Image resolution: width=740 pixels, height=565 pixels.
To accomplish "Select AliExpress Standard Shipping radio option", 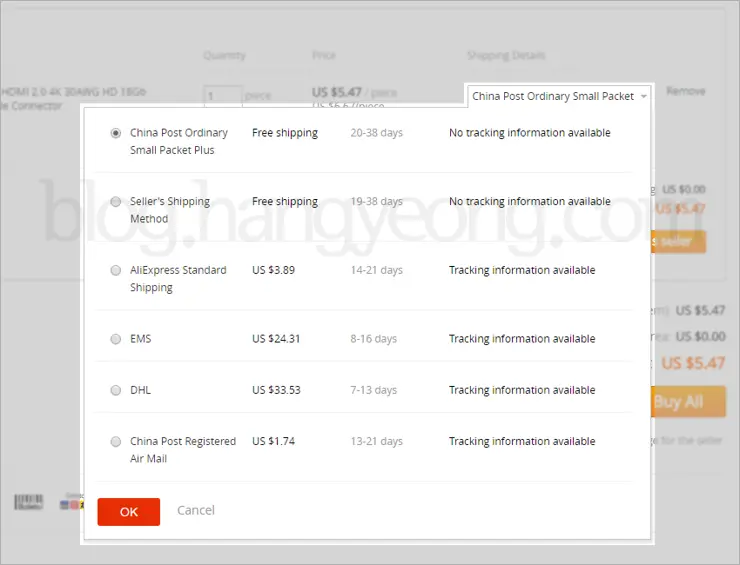I will pyautogui.click(x=116, y=270).
